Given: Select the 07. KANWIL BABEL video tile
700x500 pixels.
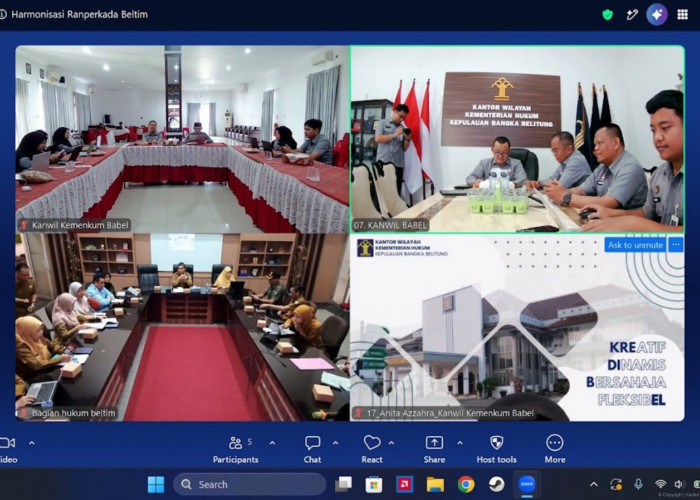Looking at the screenshot, I should click(517, 139).
